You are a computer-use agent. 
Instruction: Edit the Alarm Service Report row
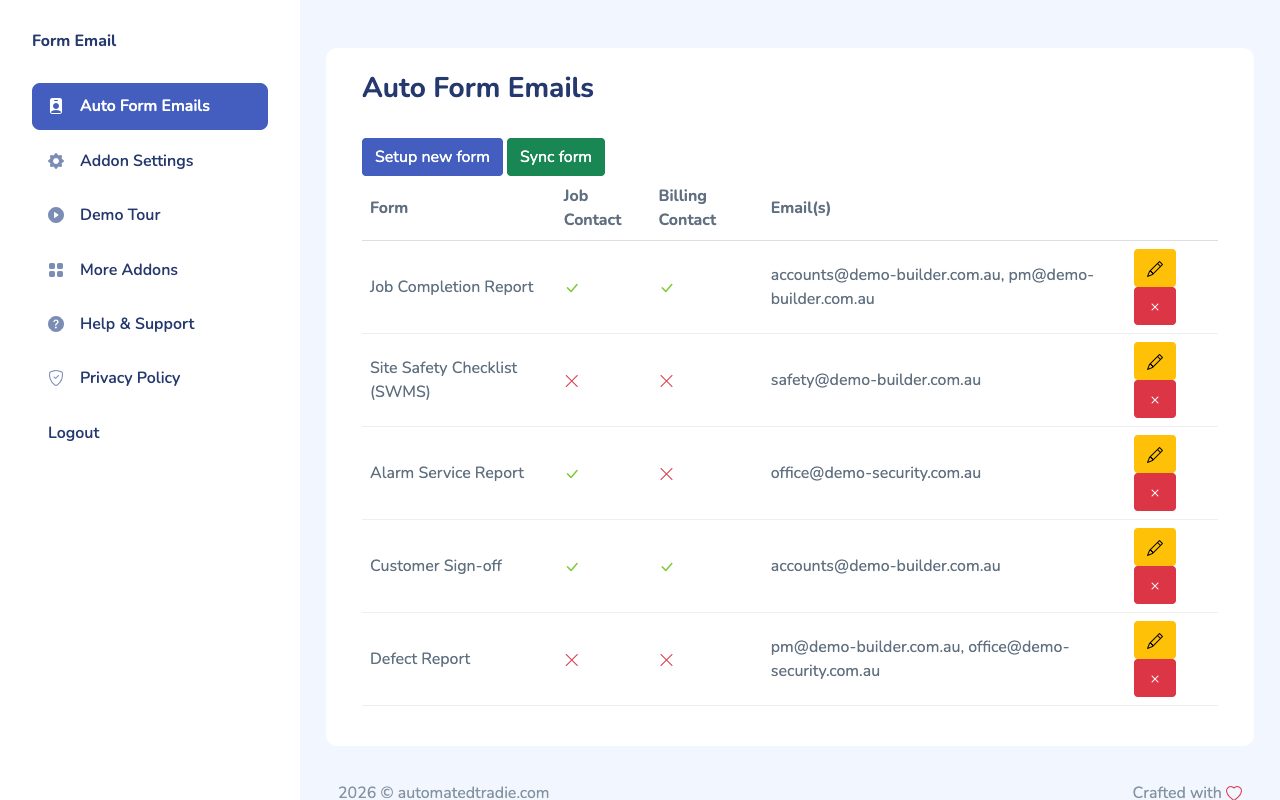pyautogui.click(x=1155, y=454)
